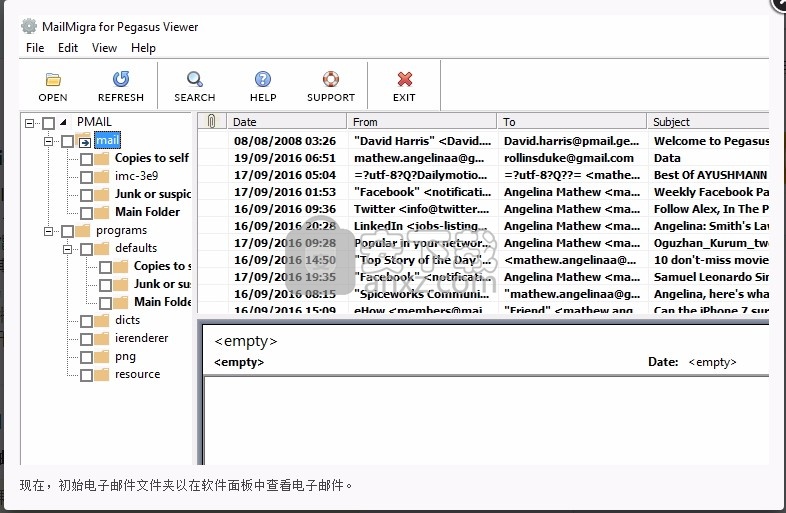Tick the mail folder checkbox
786x513 pixels.
[68, 141]
